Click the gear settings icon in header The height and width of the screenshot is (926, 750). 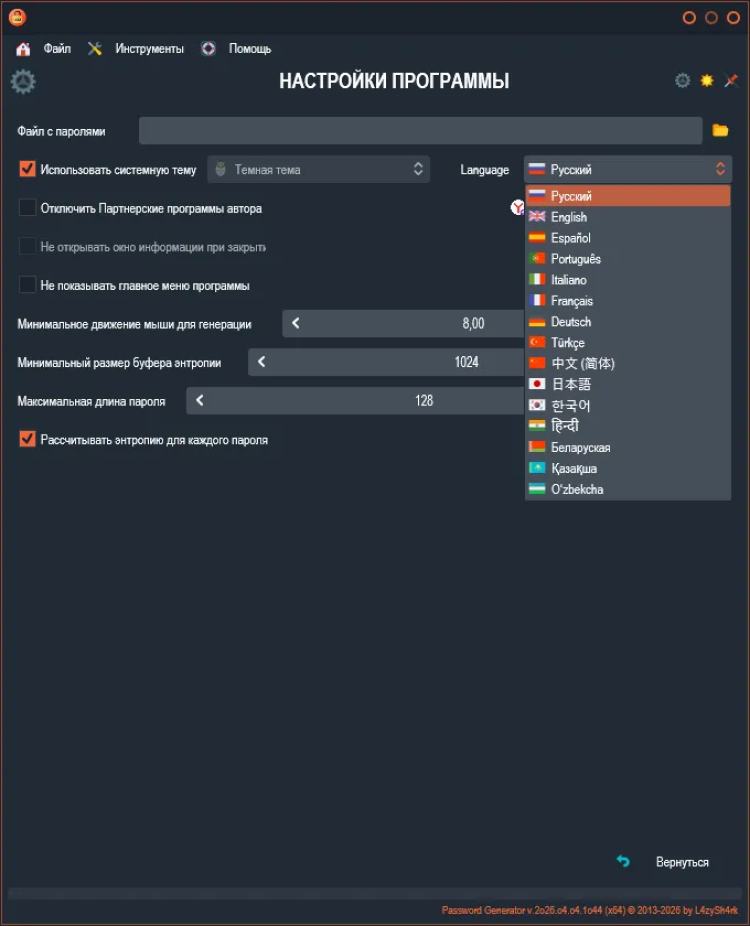click(682, 81)
